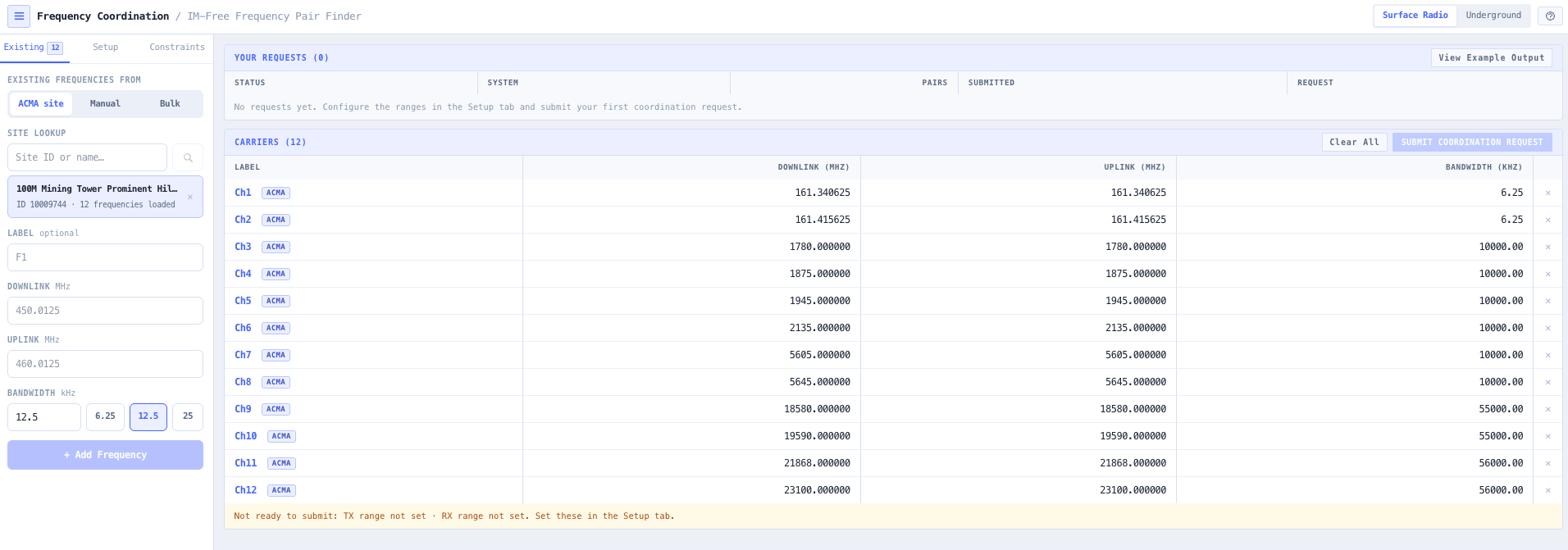1568x550 pixels.
Task: Focus the Uplink MHz field
Action: [x=105, y=364]
